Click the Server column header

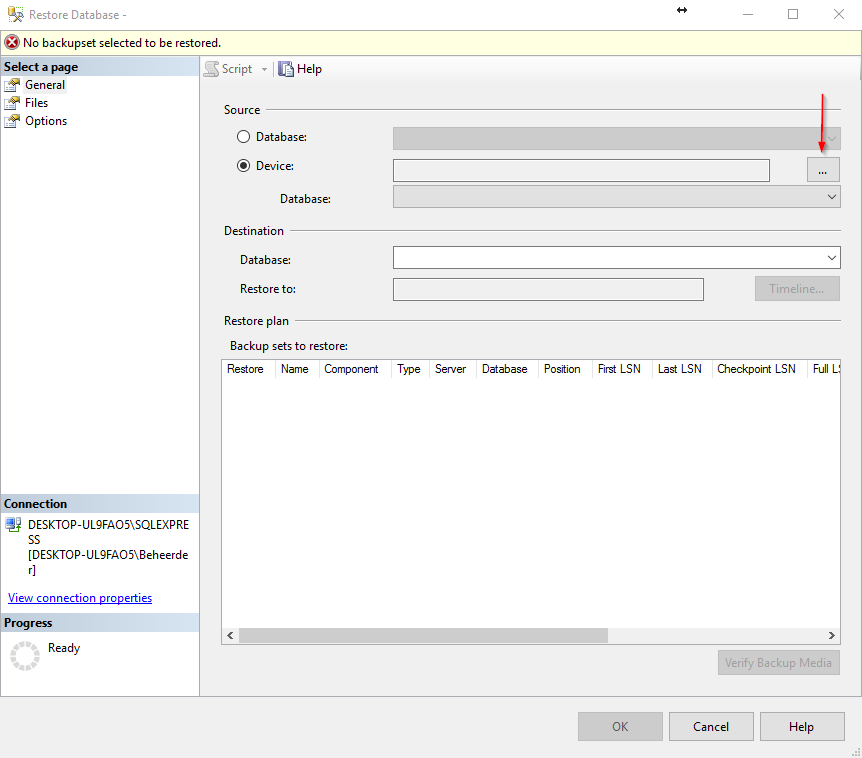[x=450, y=369]
